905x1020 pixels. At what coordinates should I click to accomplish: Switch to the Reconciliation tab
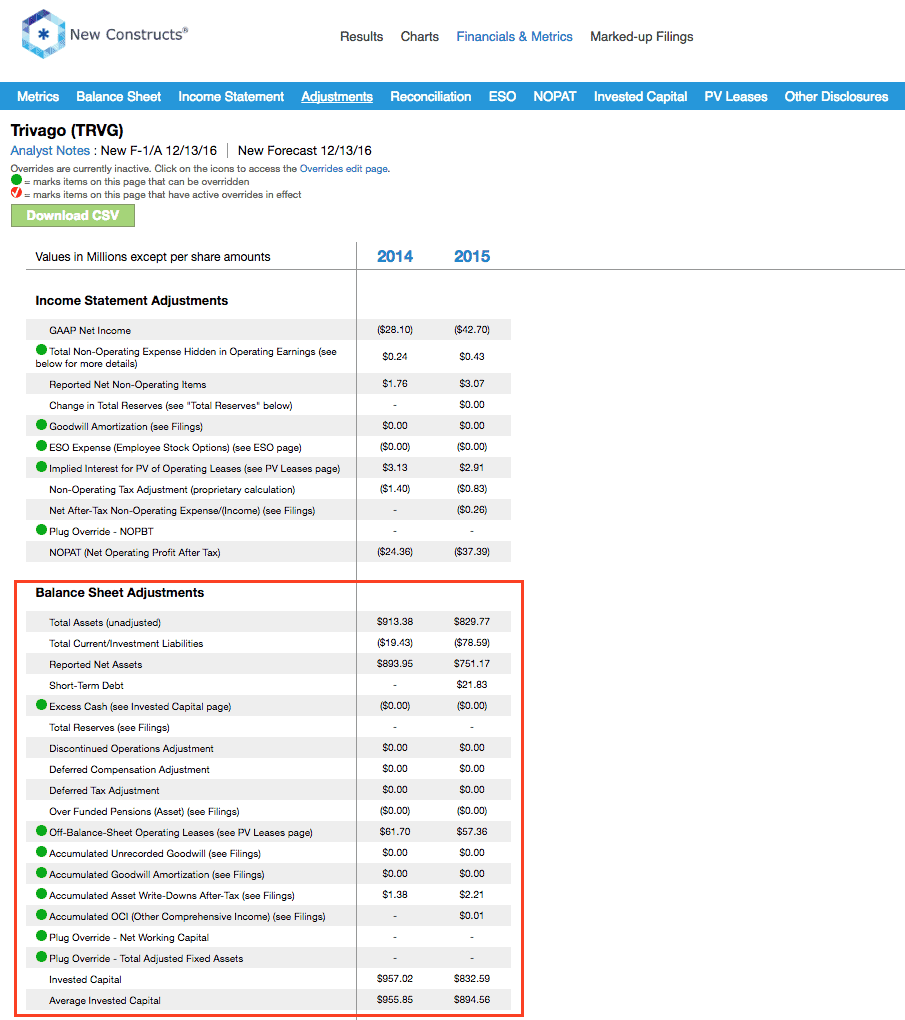pyautogui.click(x=431, y=96)
